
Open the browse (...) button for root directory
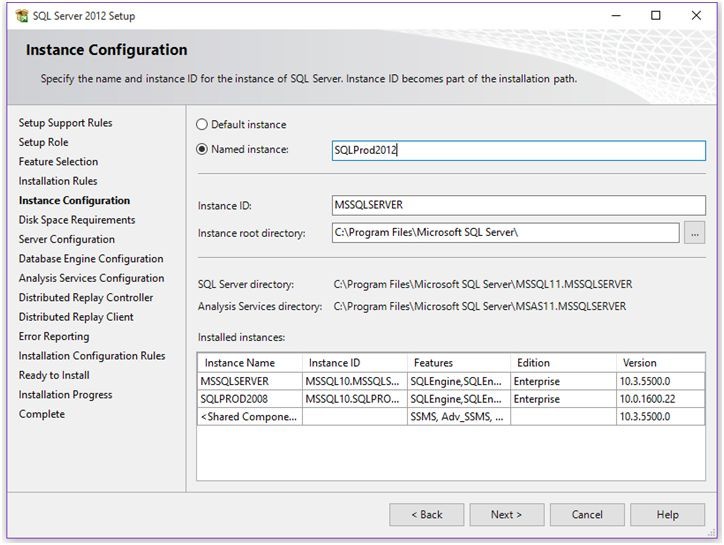pyautogui.click(x=694, y=233)
